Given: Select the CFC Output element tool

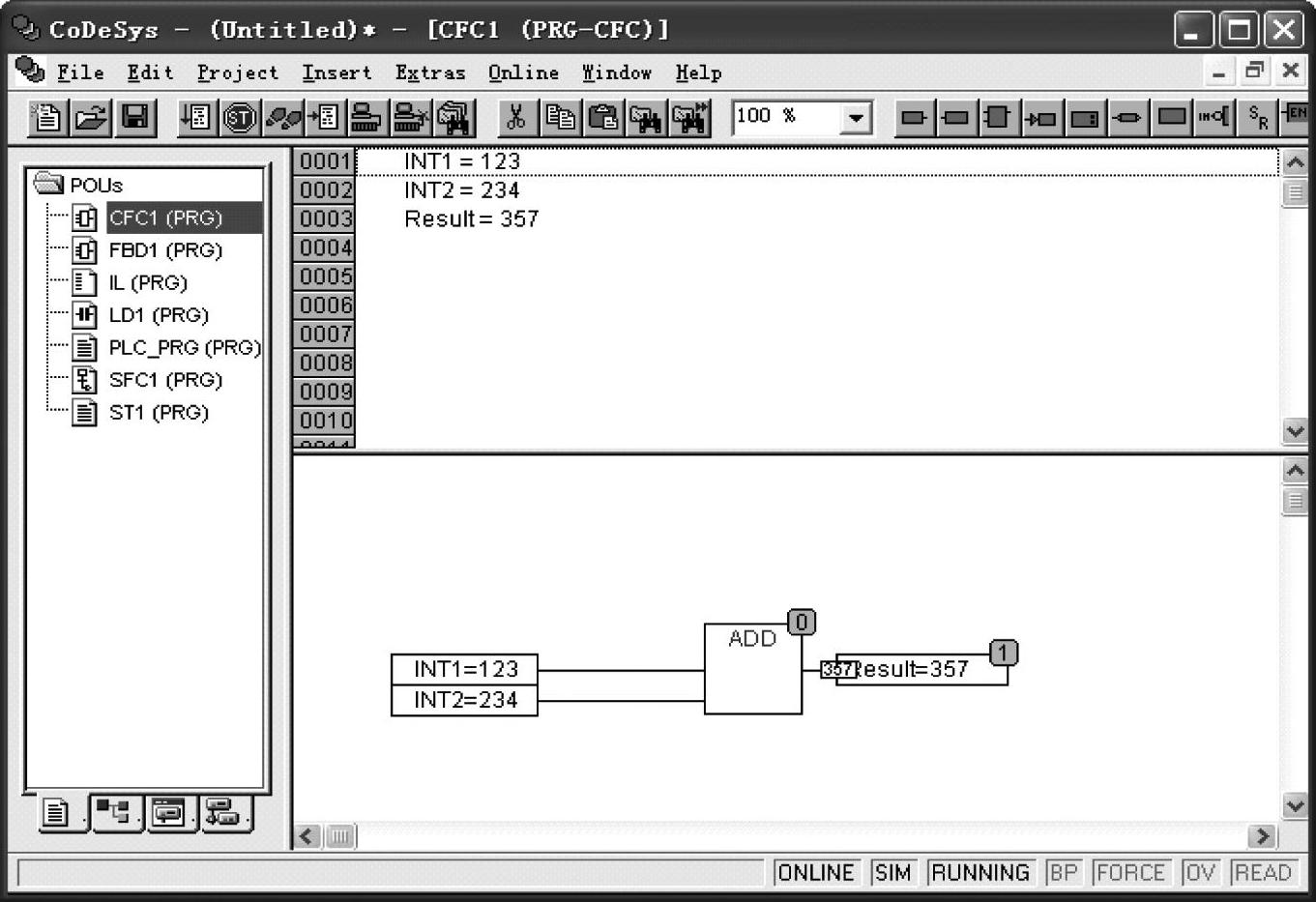Looking at the screenshot, I should [x=955, y=118].
